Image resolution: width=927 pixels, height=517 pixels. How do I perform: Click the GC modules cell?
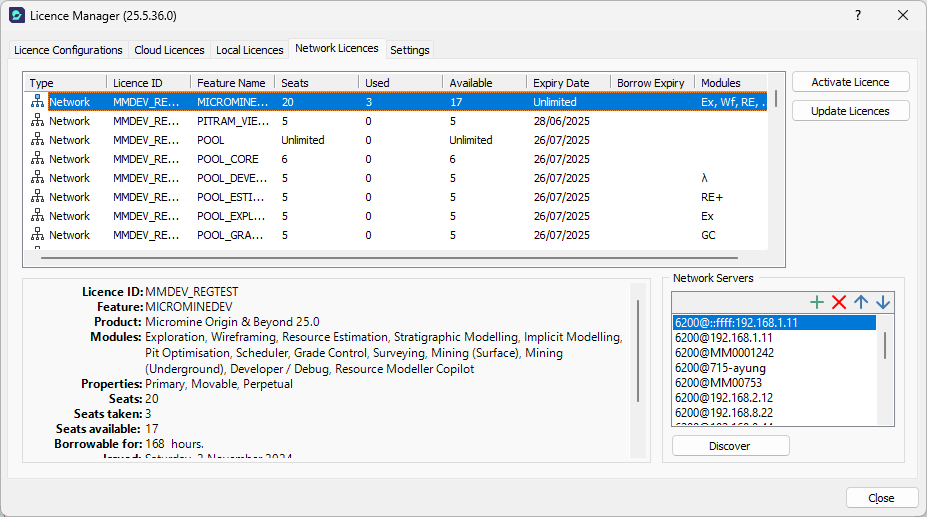[708, 234]
